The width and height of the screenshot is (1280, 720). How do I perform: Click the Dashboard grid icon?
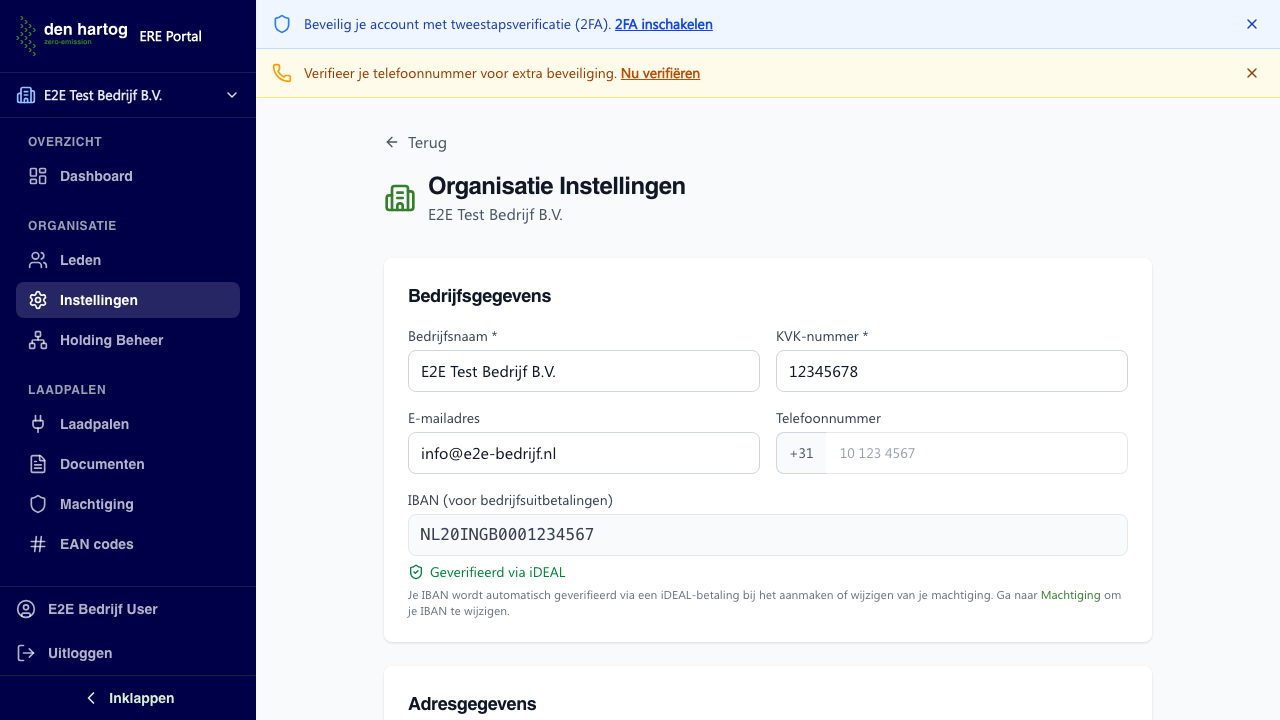click(38, 176)
